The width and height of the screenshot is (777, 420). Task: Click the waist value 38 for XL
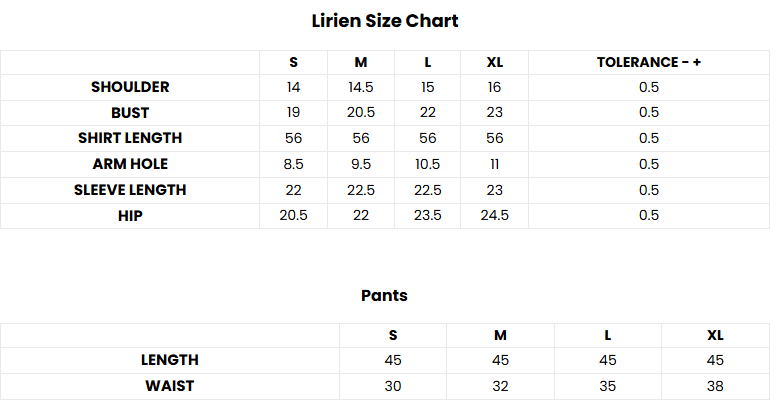715,386
